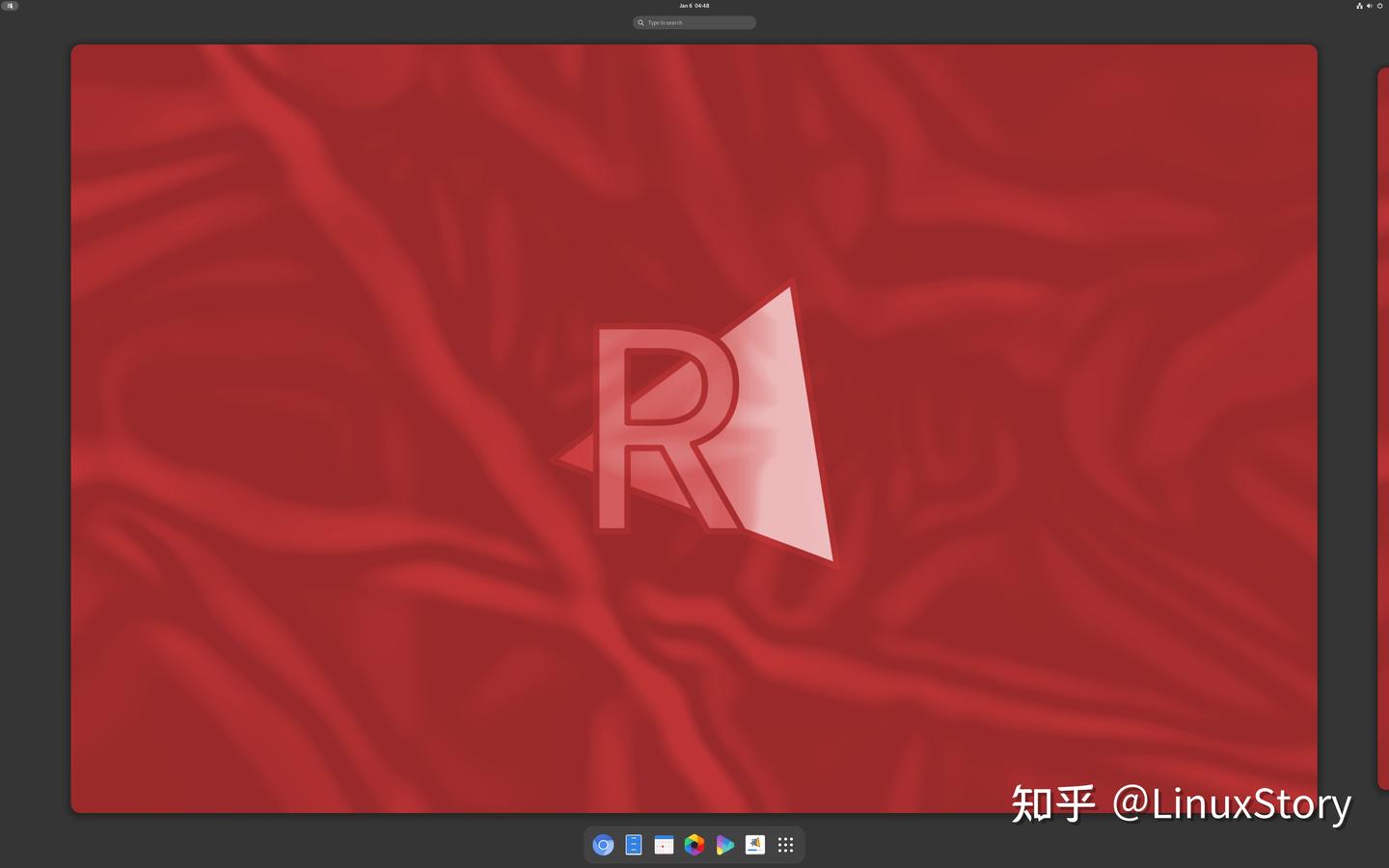
Task: Open the Text Editor app from the dock
Action: point(633,845)
